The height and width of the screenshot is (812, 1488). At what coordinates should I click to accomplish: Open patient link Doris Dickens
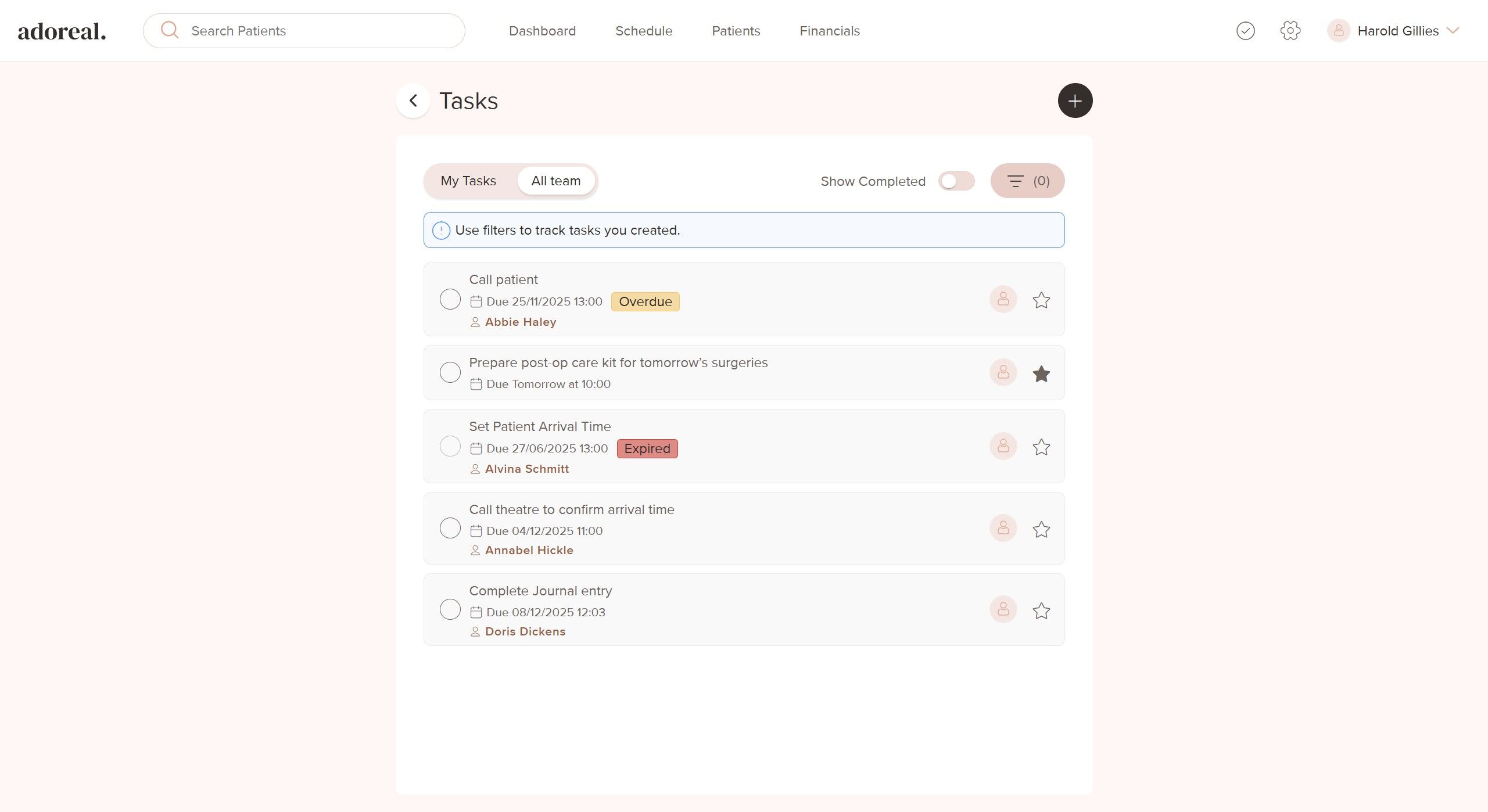click(x=525, y=632)
